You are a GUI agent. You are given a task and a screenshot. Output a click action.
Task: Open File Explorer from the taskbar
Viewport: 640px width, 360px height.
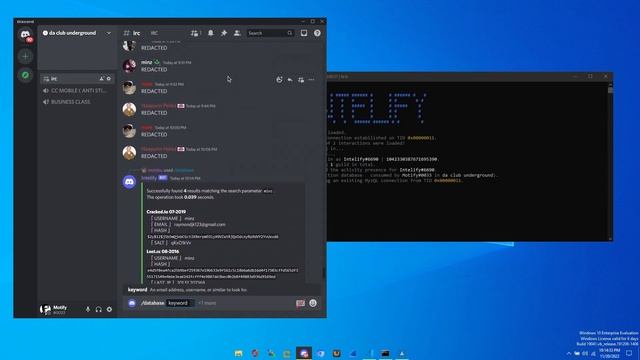click(239, 353)
